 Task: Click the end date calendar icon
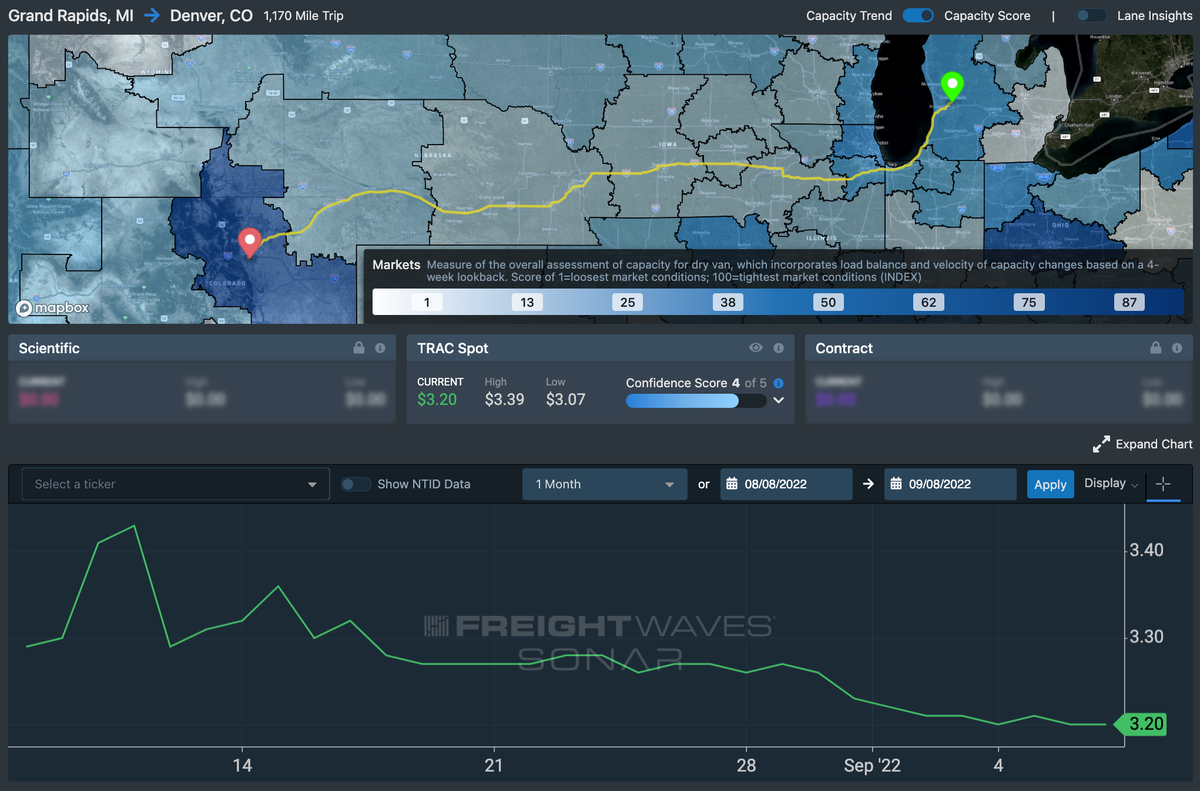pos(896,484)
